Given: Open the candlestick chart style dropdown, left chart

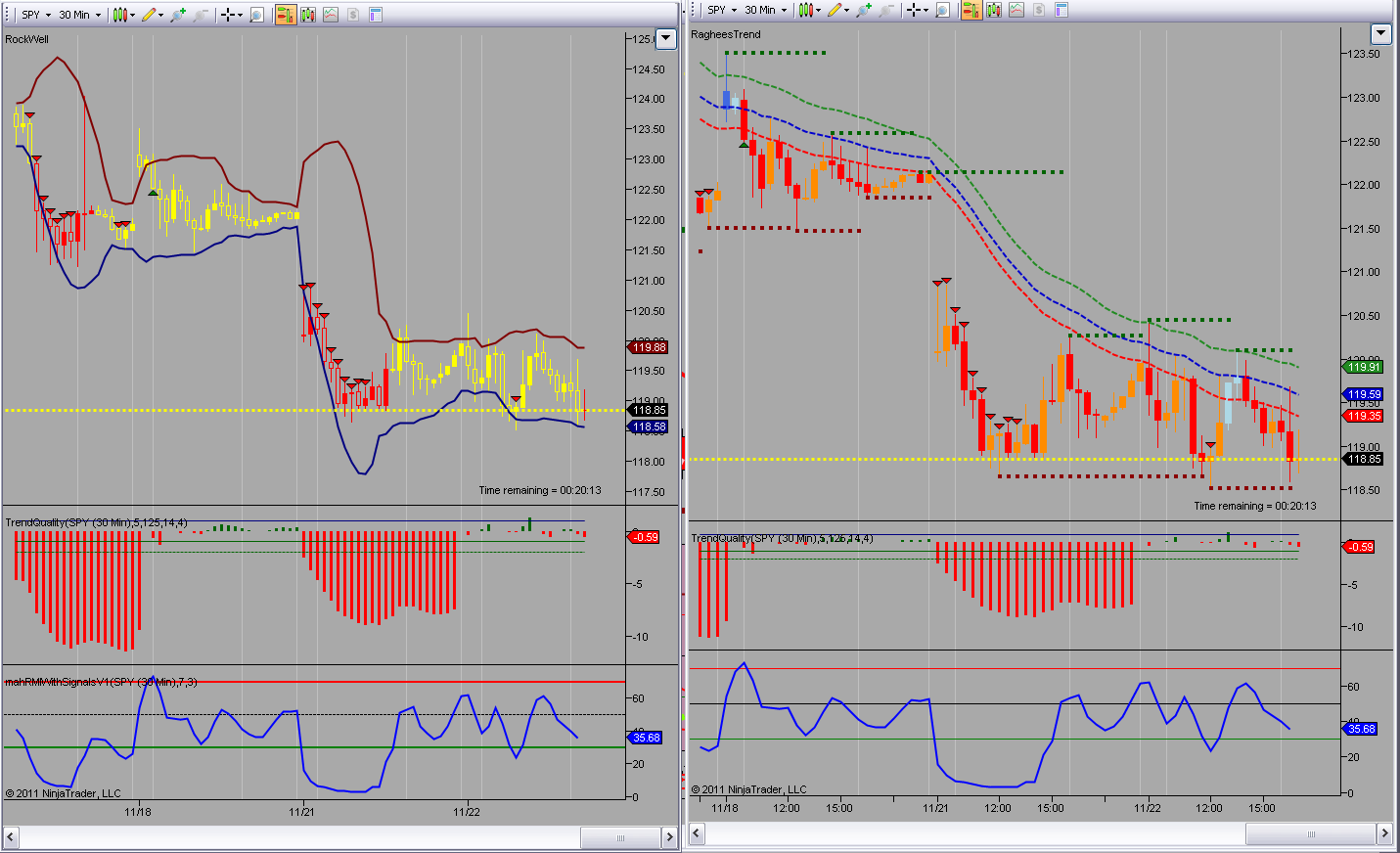Looking at the screenshot, I should (x=123, y=15).
